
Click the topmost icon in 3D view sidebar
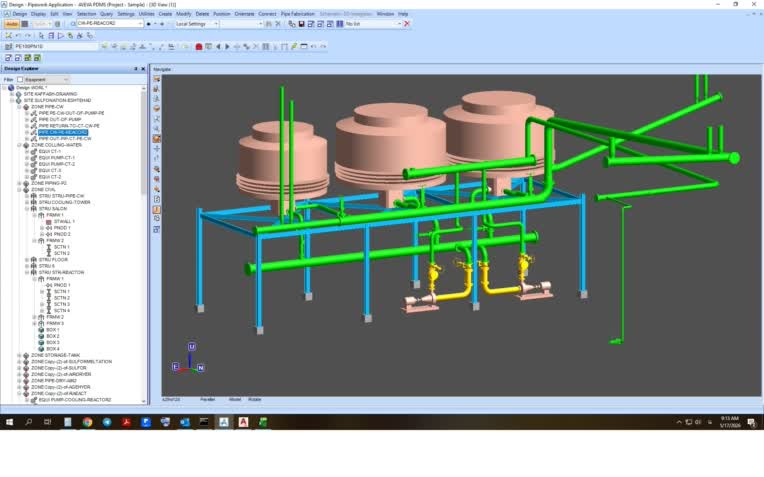[156, 79]
